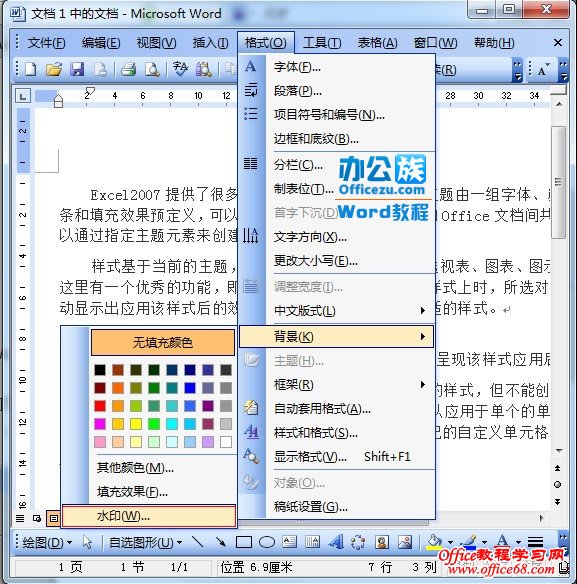Click the ruler tab stop selector

click(23, 96)
